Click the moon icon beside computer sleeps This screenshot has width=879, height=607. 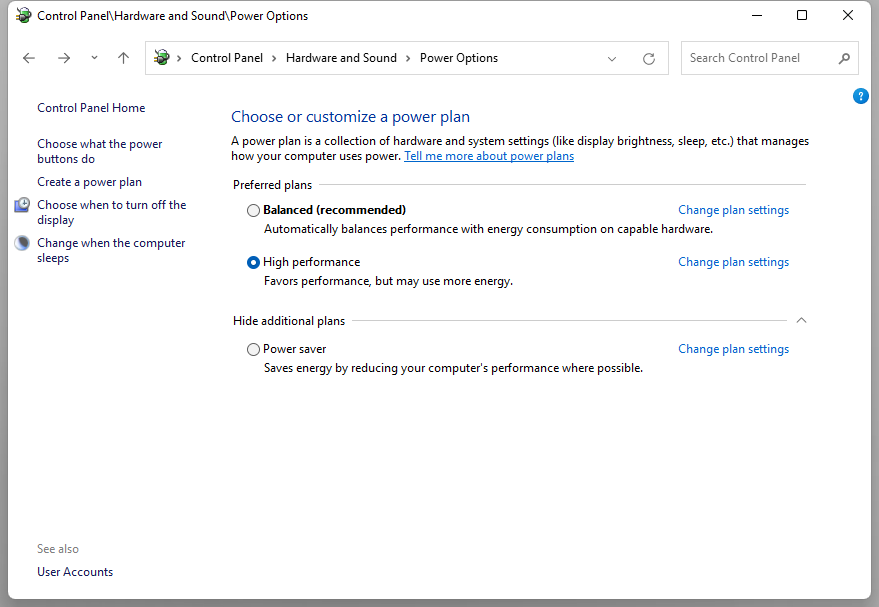pyautogui.click(x=22, y=243)
